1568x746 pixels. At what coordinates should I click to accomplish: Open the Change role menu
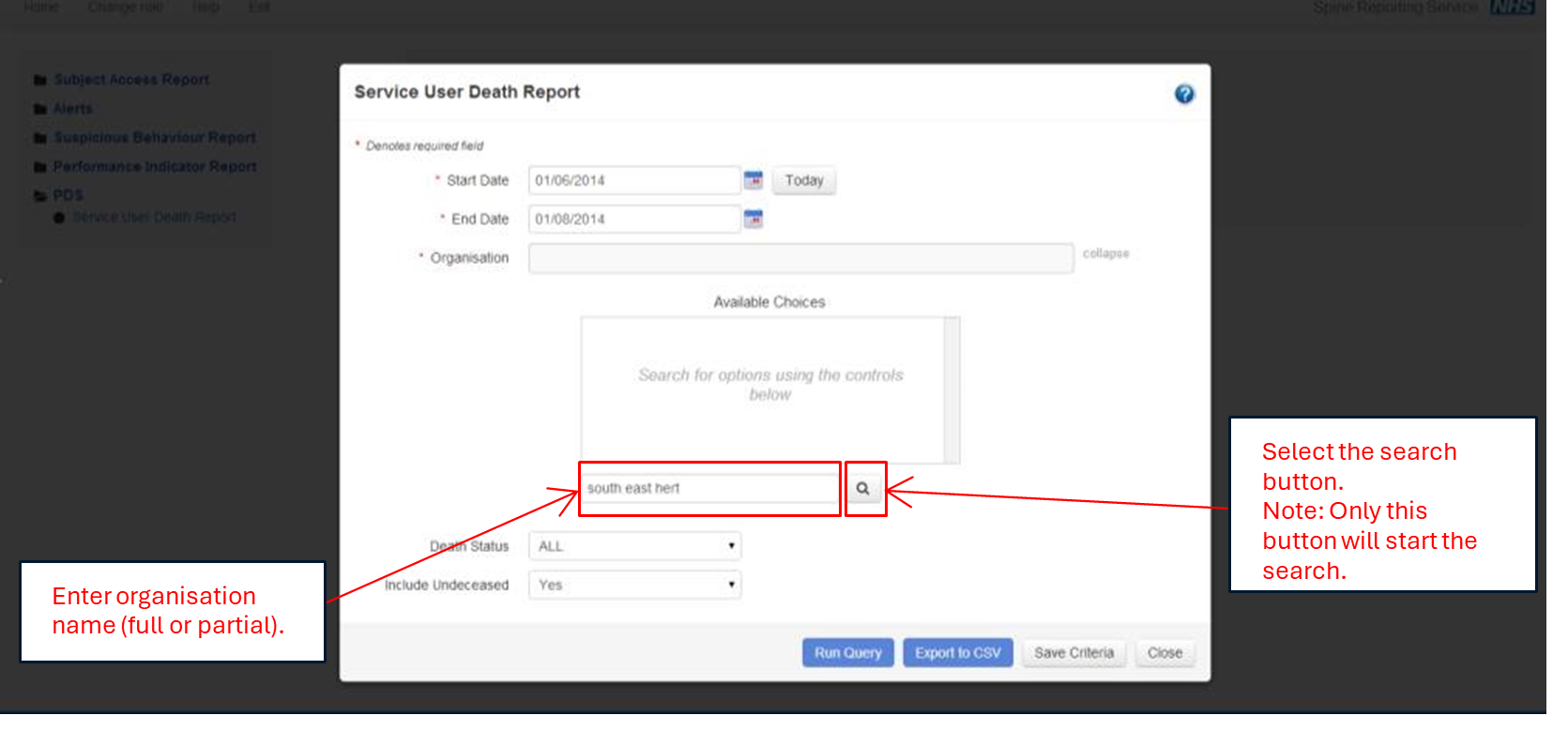point(126,7)
